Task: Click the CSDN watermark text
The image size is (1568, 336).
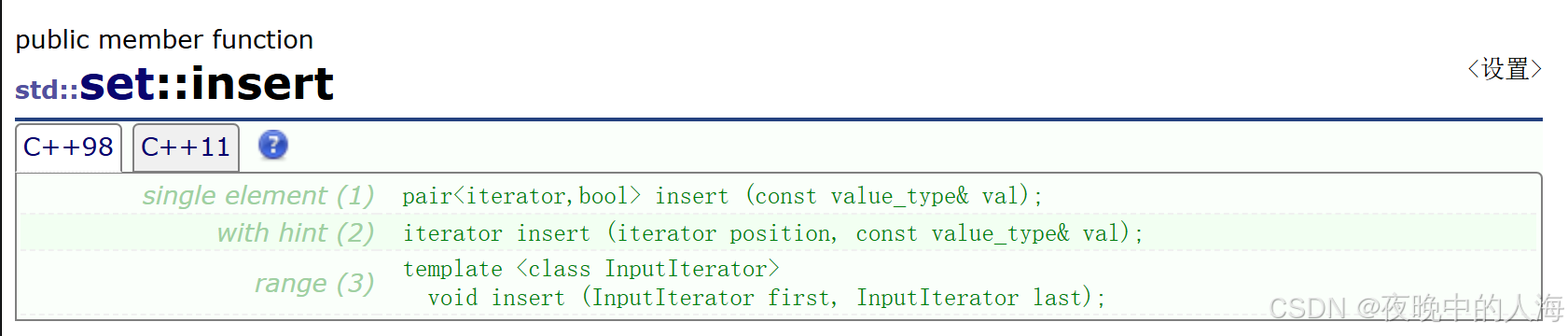Action: pos(1416,308)
